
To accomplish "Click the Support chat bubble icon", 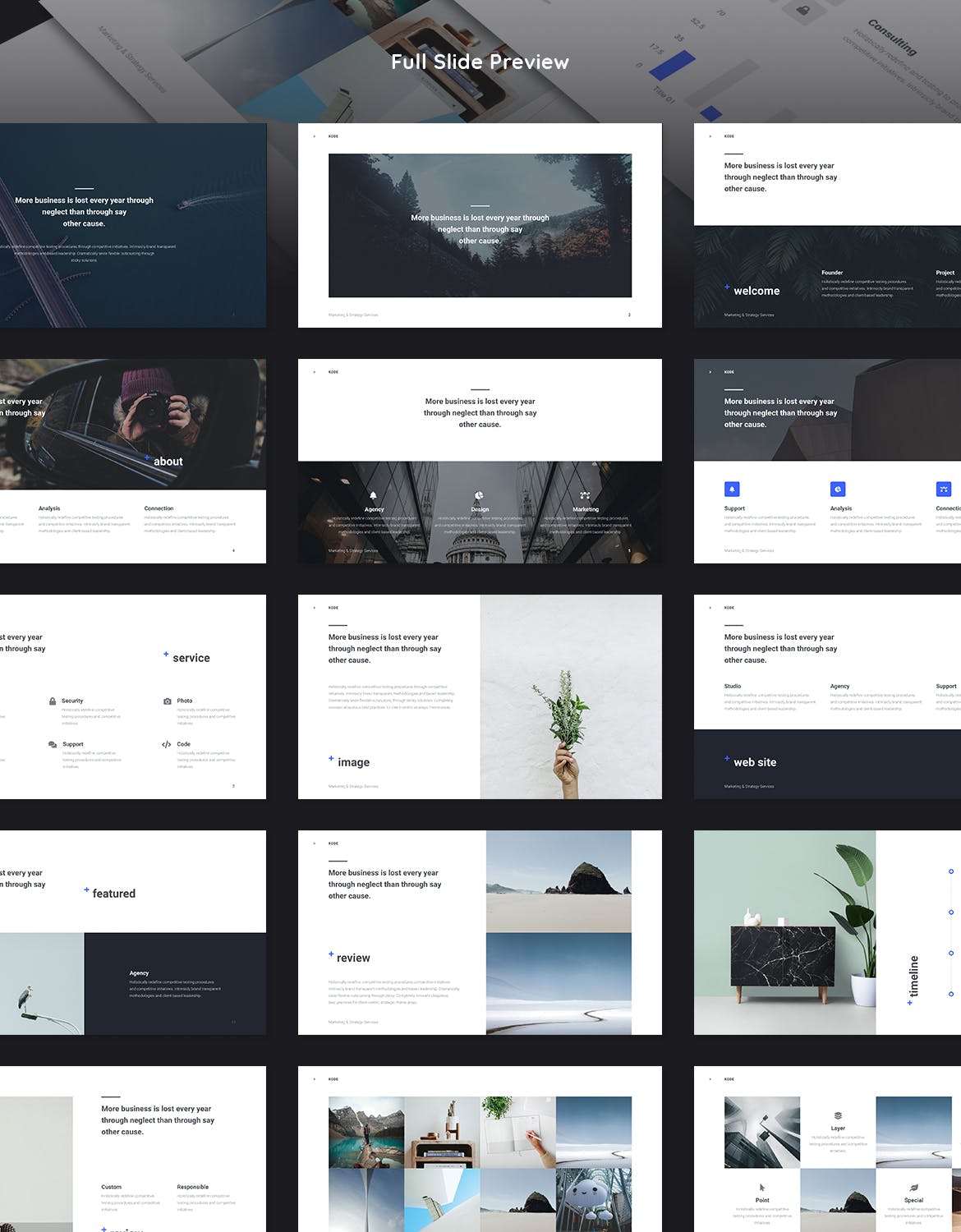I will click(53, 745).
